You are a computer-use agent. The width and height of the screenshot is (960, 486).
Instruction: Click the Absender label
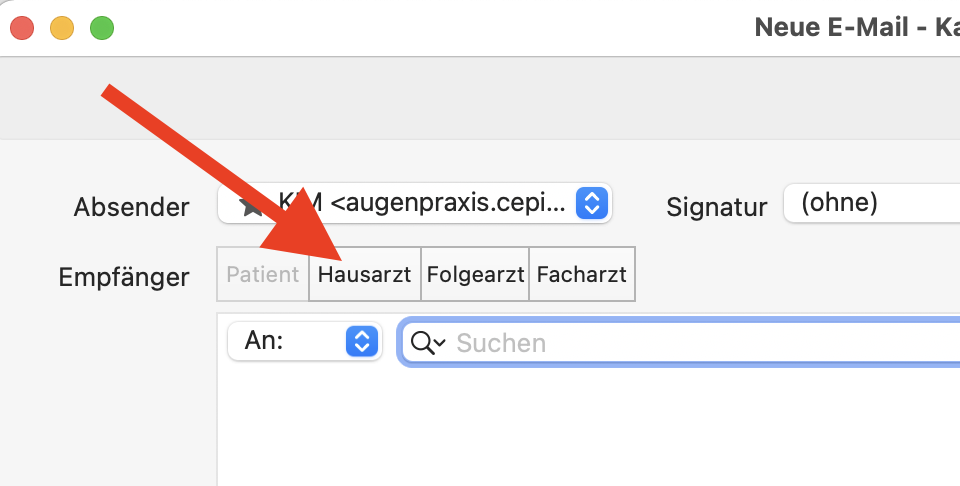[x=132, y=207]
